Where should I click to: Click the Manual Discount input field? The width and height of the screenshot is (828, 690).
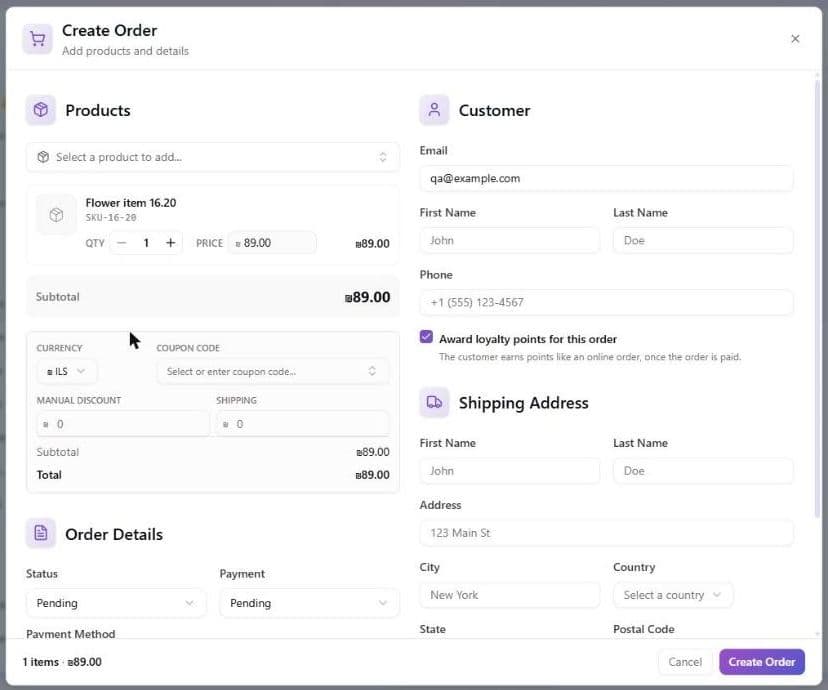123,424
